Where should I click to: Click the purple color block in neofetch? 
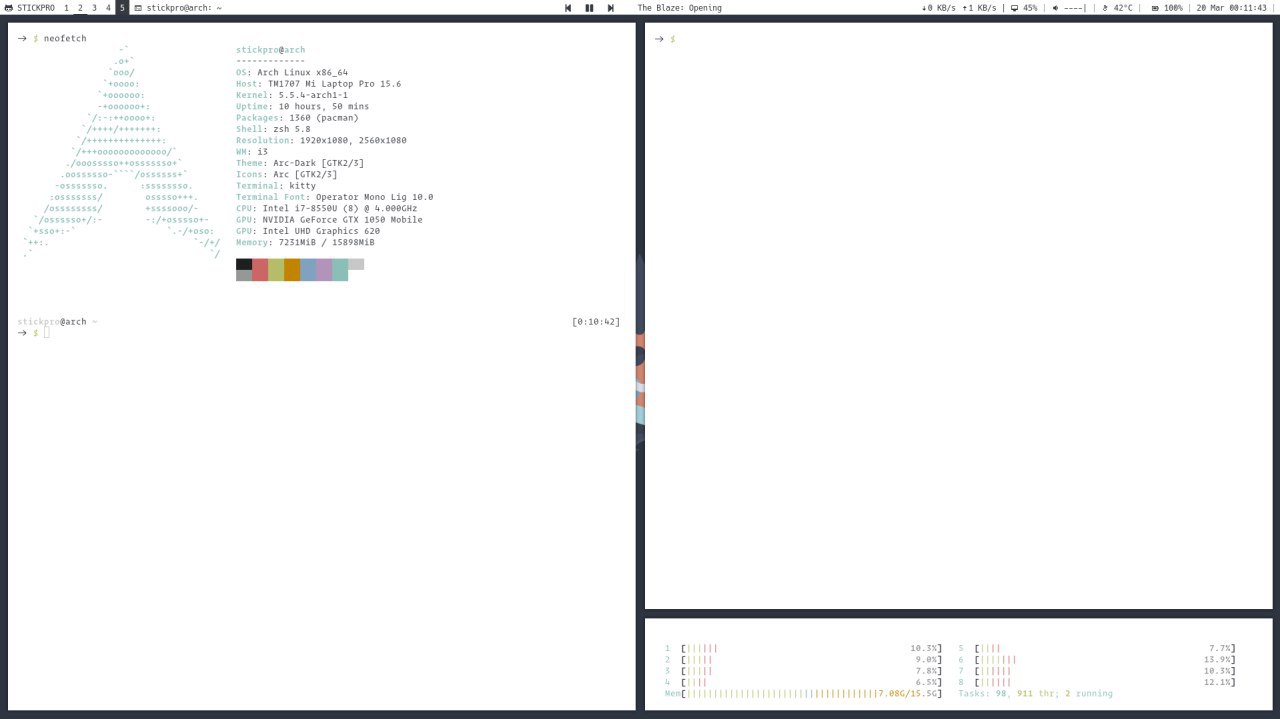[324, 270]
